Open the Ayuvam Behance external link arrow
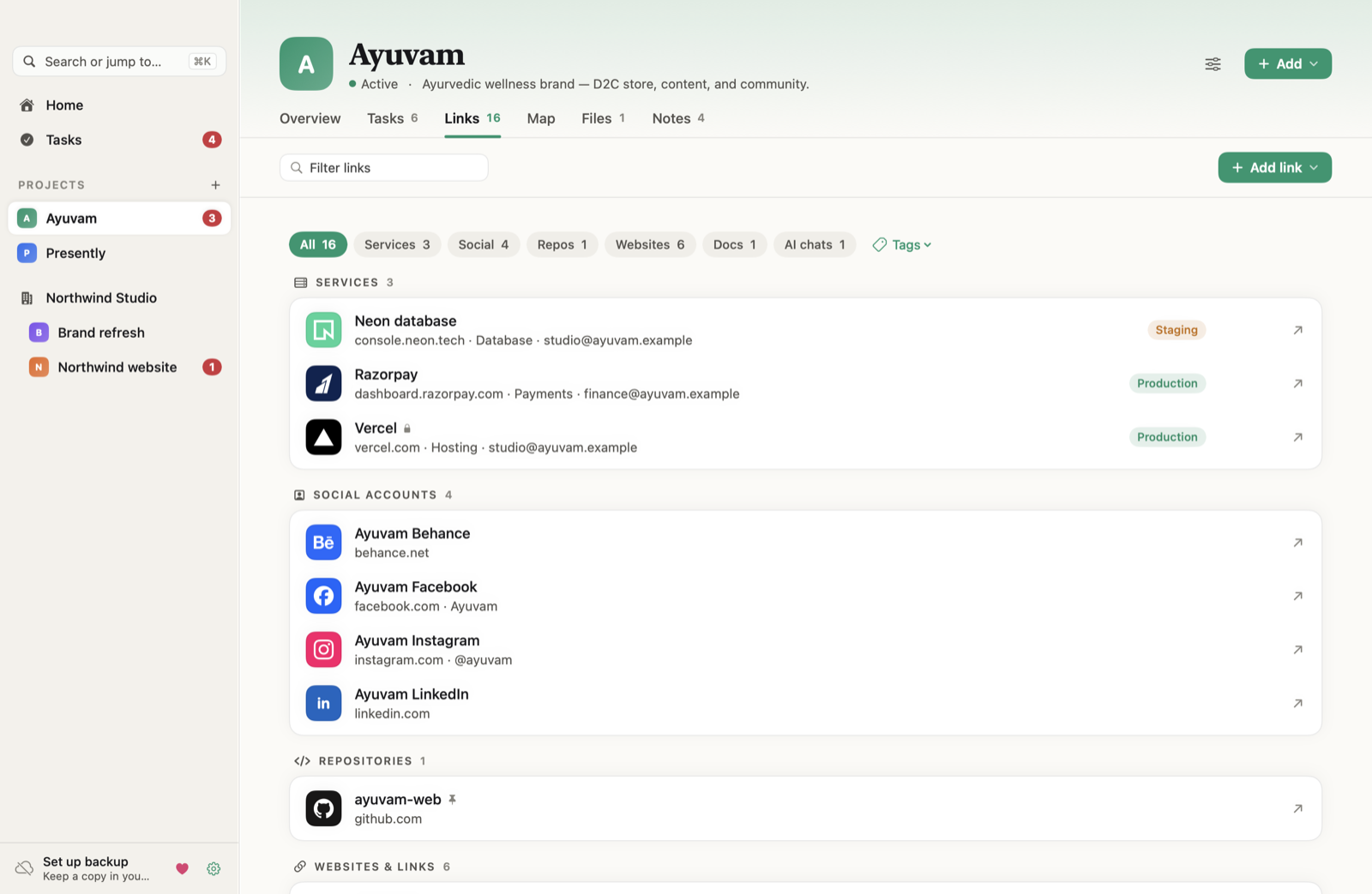1372x894 pixels. point(1297,543)
